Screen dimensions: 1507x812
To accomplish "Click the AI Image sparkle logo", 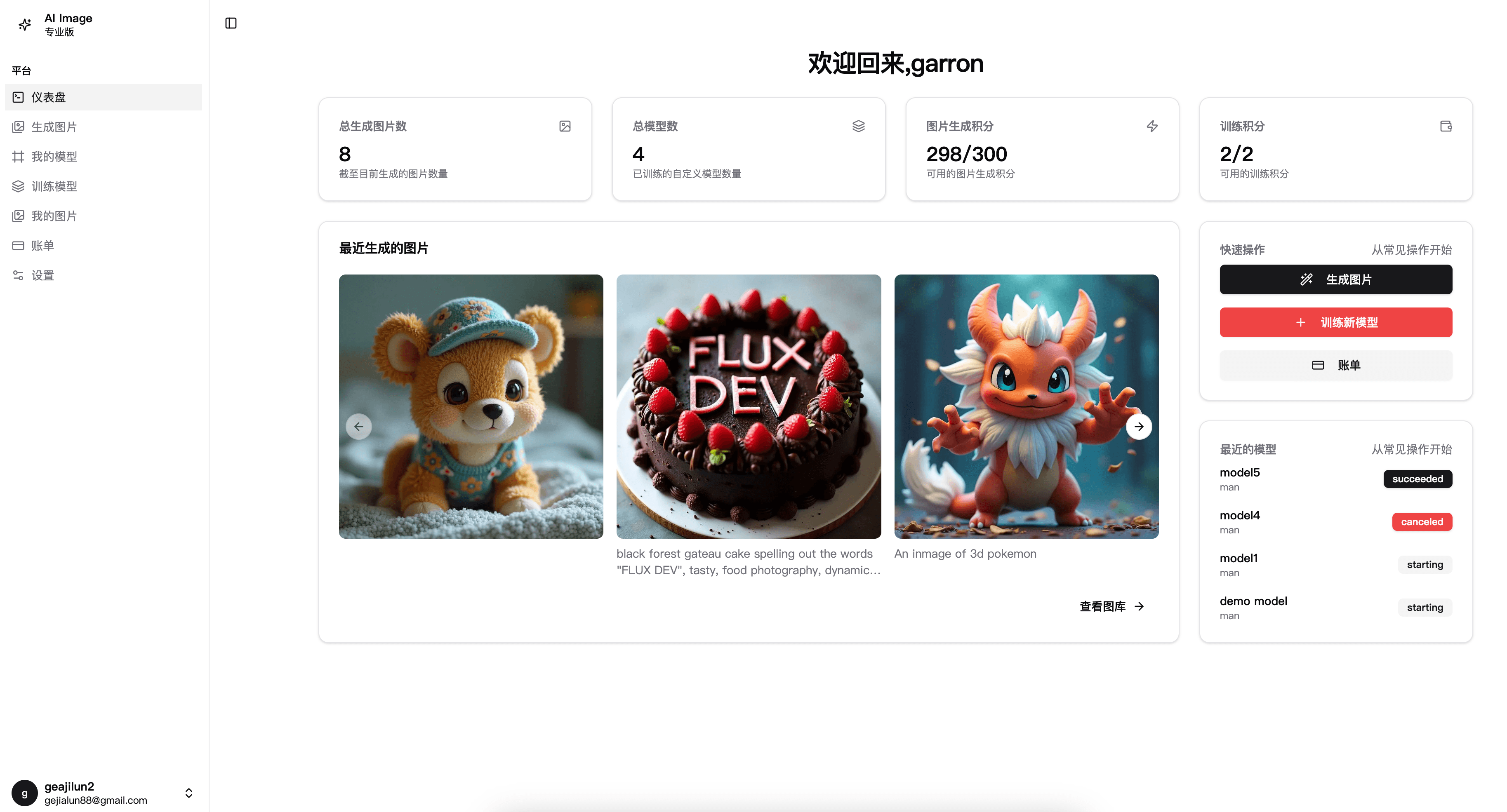I will click(25, 25).
